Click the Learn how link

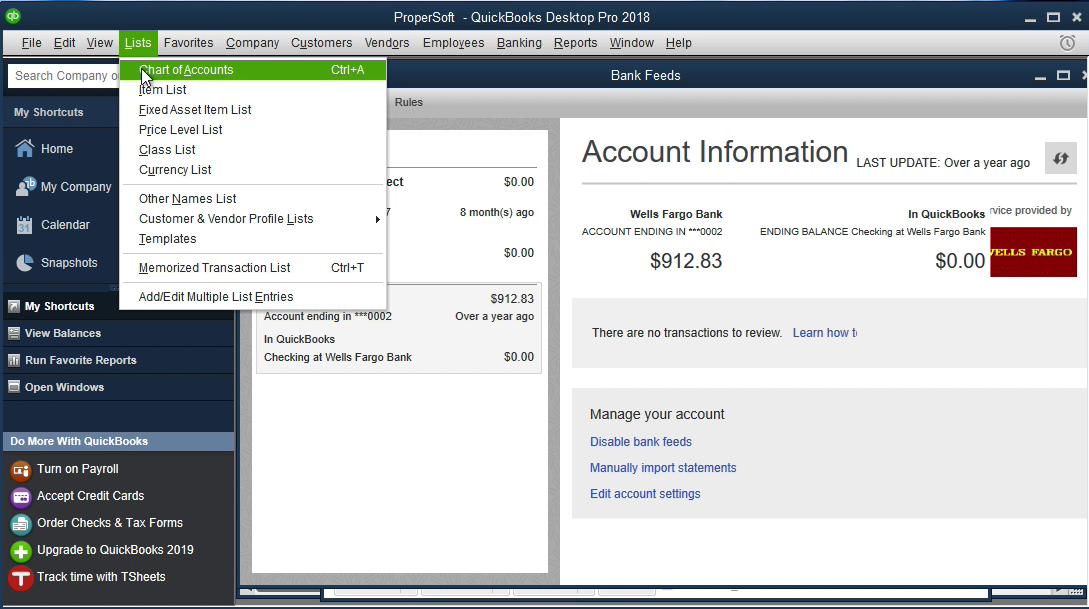[x=824, y=333]
